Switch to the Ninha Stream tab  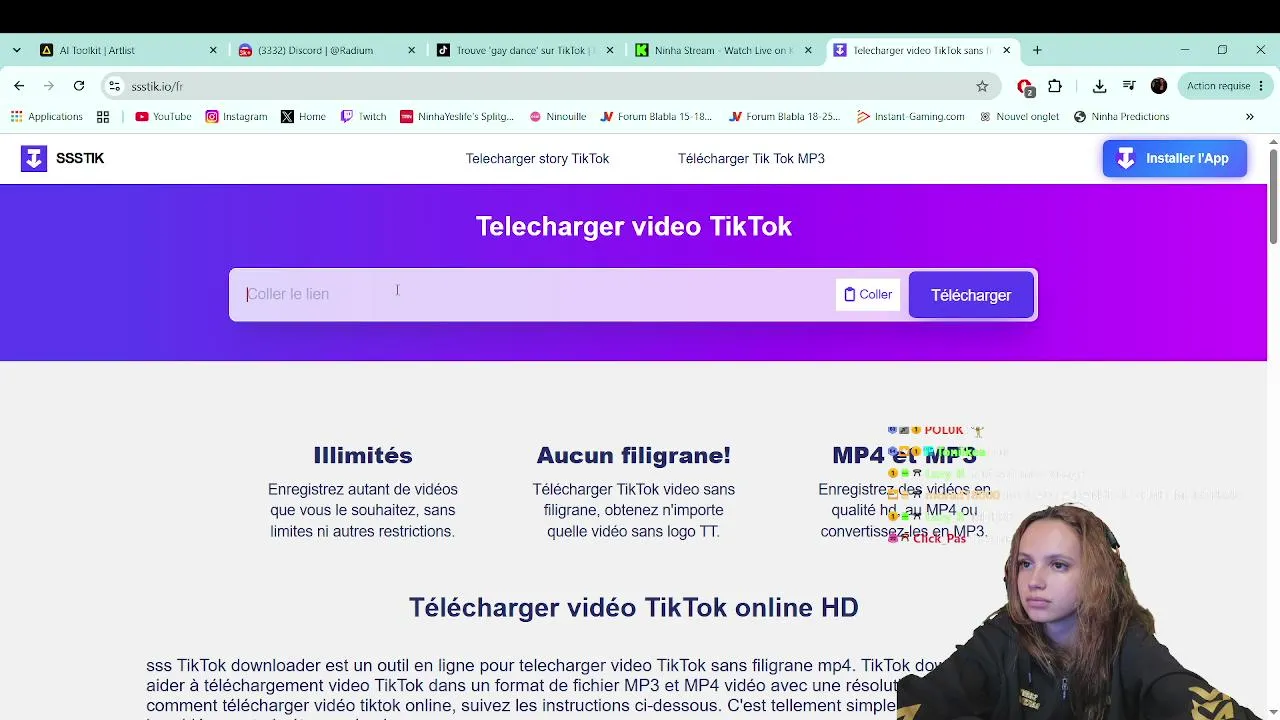[x=722, y=50]
